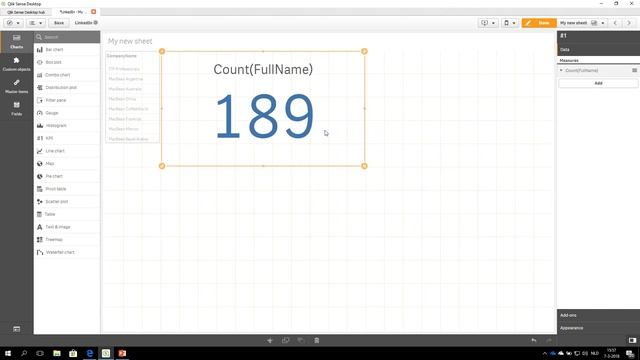Click the copy icon in bottom toolbar
Image resolution: width=640 pixels, height=360 pixels.
pos(285,340)
